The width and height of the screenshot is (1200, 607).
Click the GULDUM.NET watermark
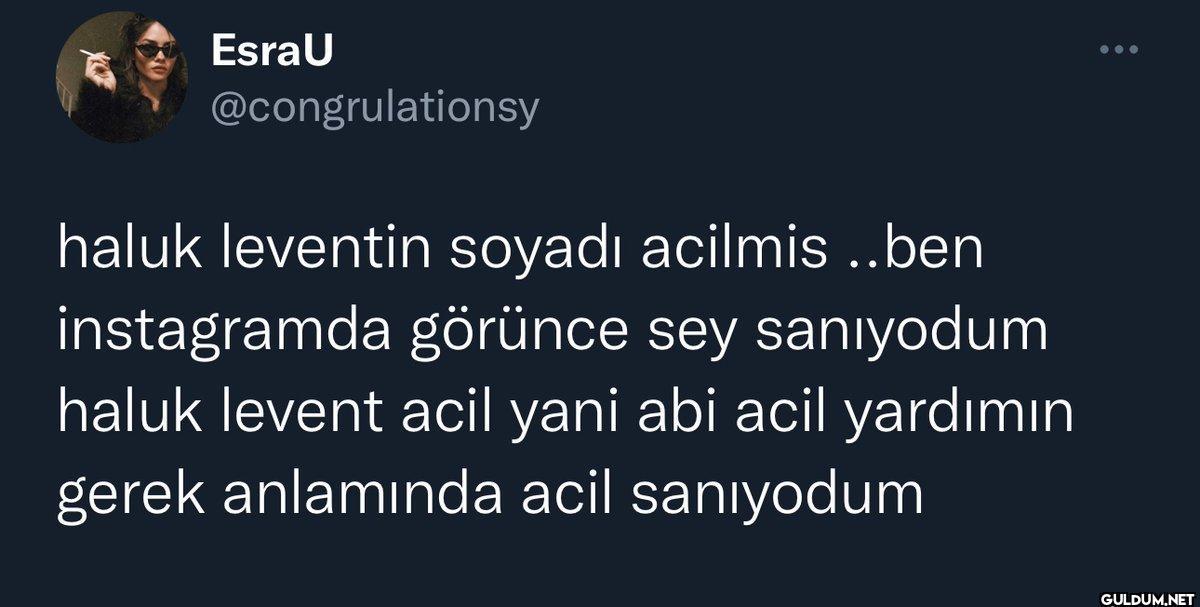click(x=1148, y=598)
